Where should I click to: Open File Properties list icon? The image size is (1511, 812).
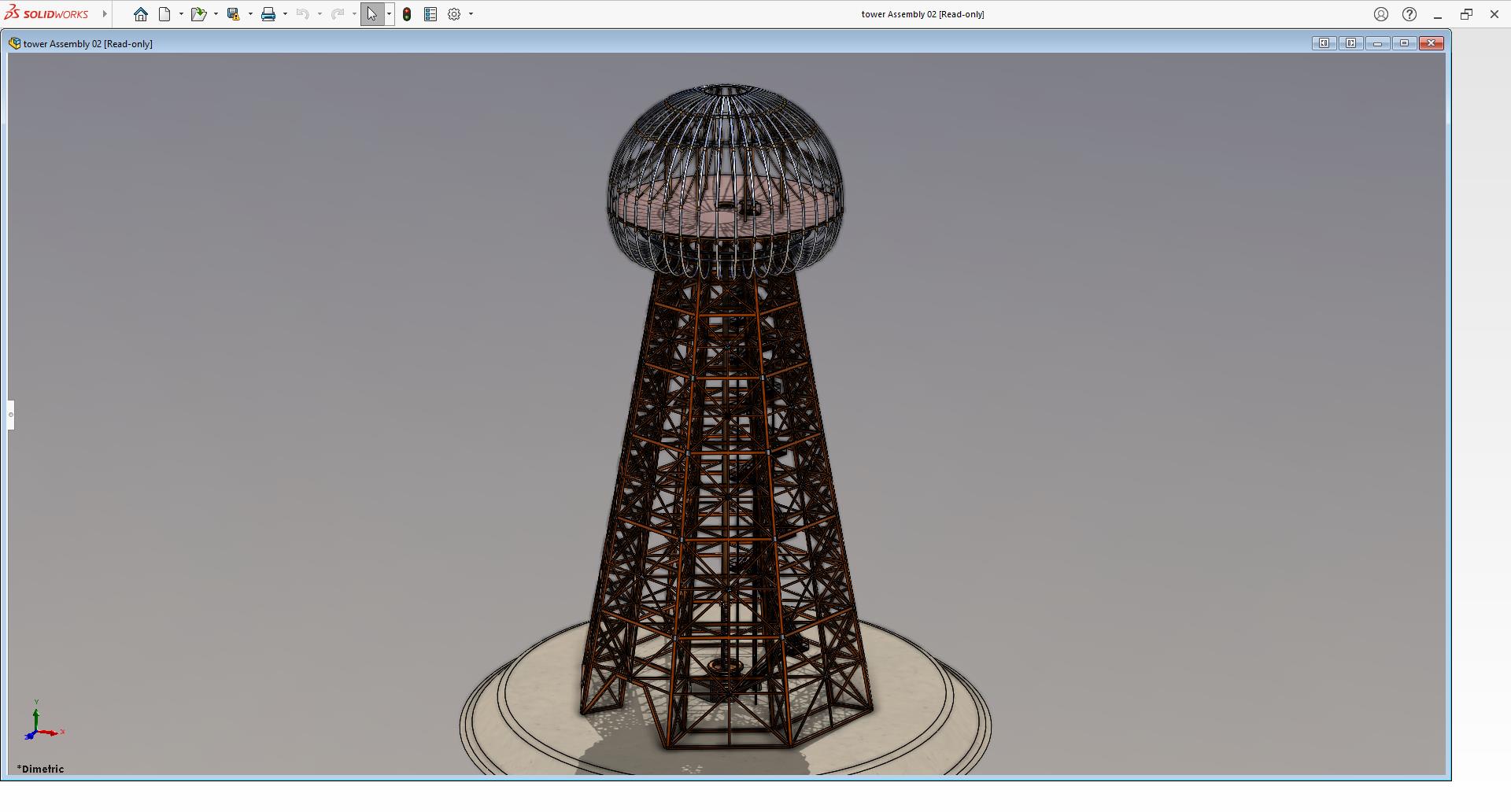pyautogui.click(x=430, y=14)
